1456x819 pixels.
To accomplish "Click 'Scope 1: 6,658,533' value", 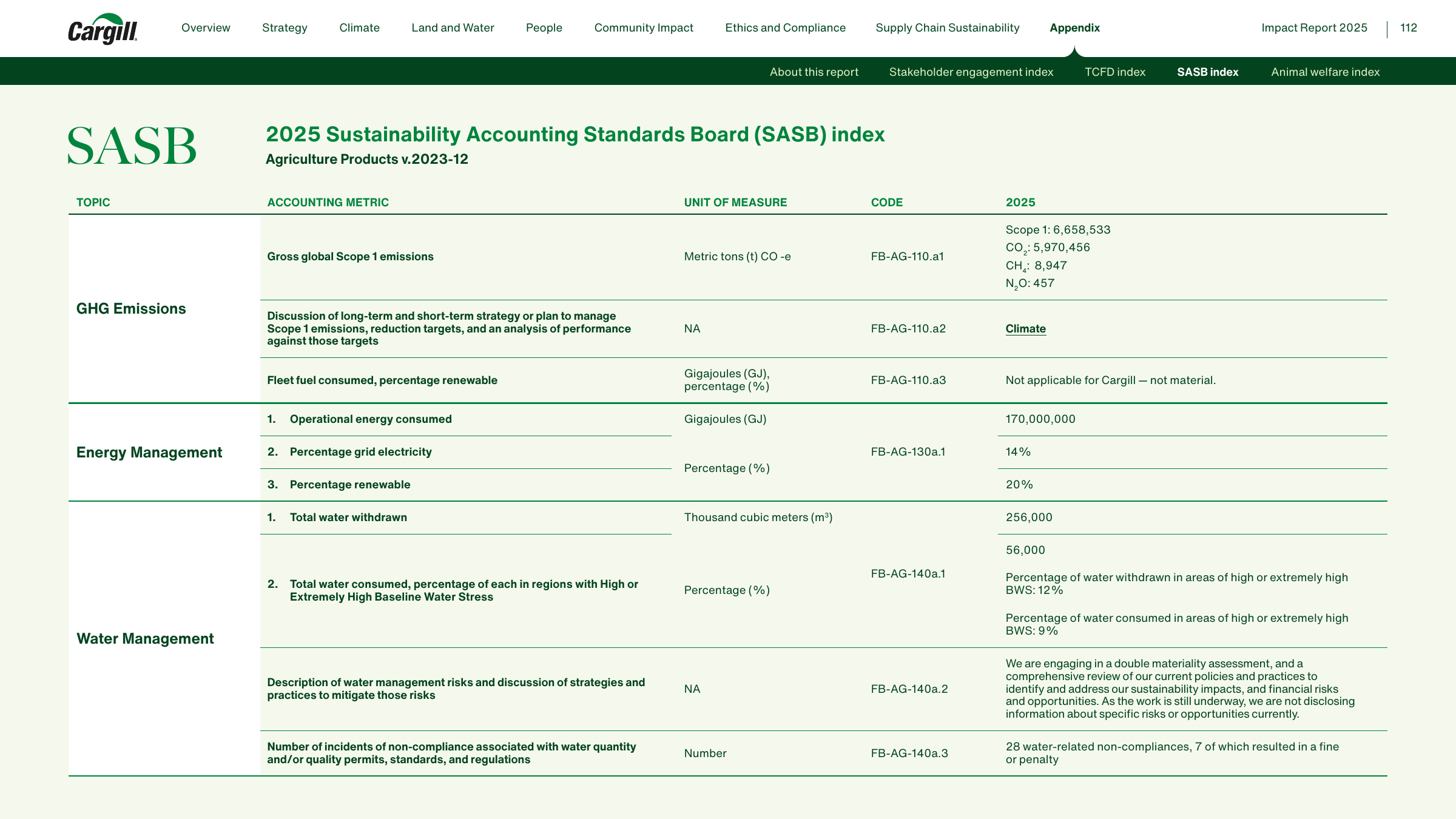I will [x=1058, y=230].
